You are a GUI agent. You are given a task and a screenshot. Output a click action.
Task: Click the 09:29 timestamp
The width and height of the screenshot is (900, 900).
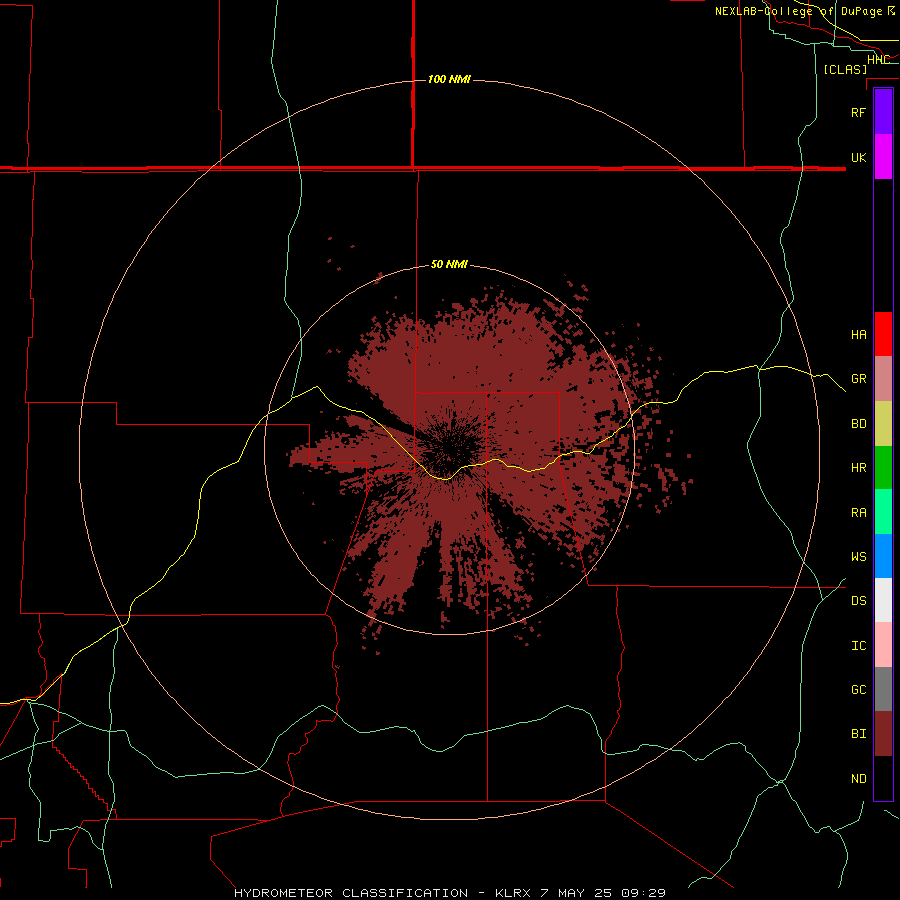pyautogui.click(x=643, y=893)
